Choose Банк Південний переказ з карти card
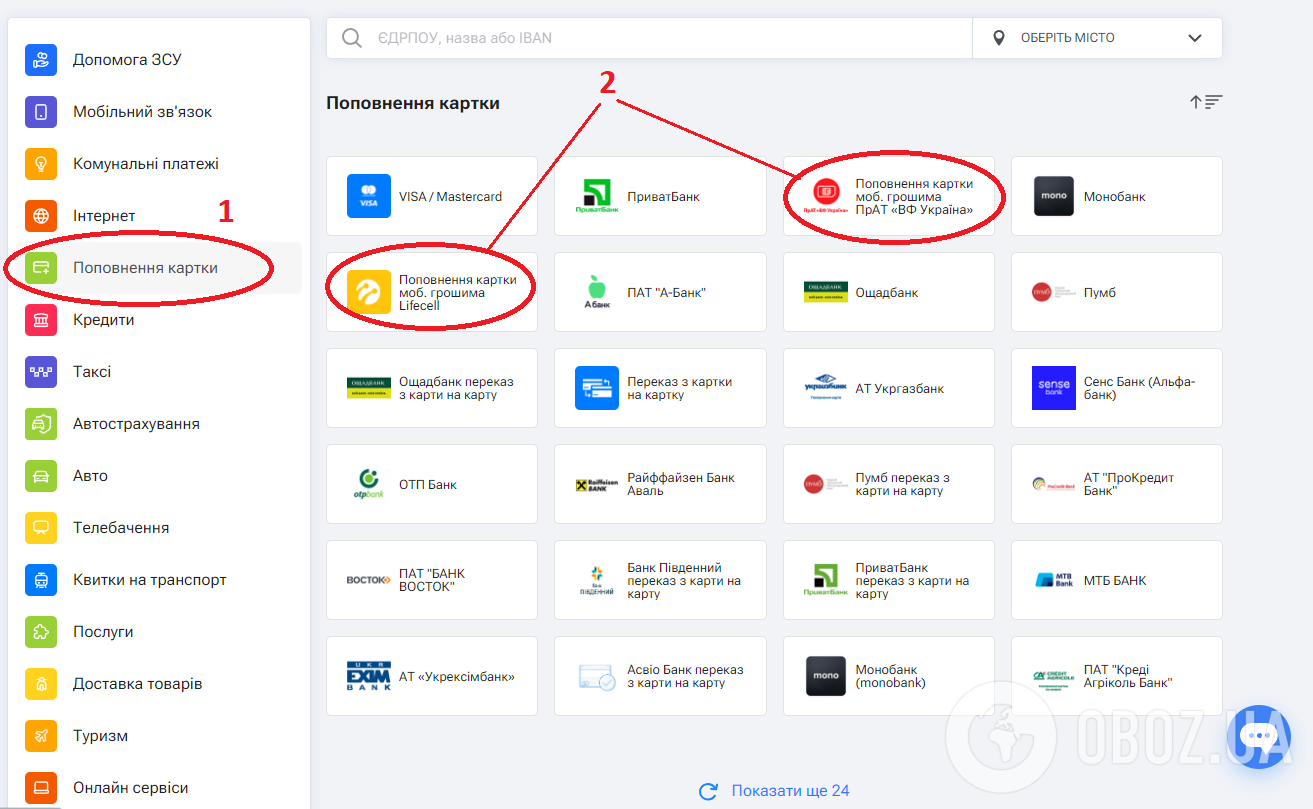Viewport: 1313px width, 809px height. 660,580
